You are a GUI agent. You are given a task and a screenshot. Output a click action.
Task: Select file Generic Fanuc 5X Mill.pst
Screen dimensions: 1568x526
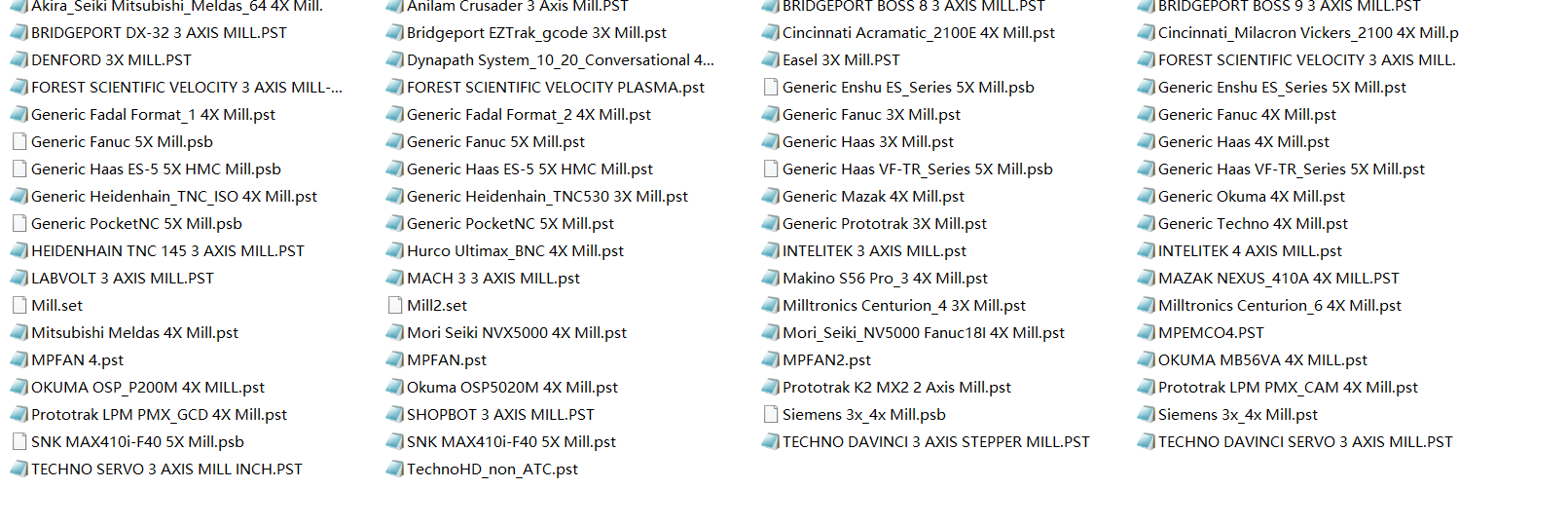pyautogui.click(x=496, y=141)
